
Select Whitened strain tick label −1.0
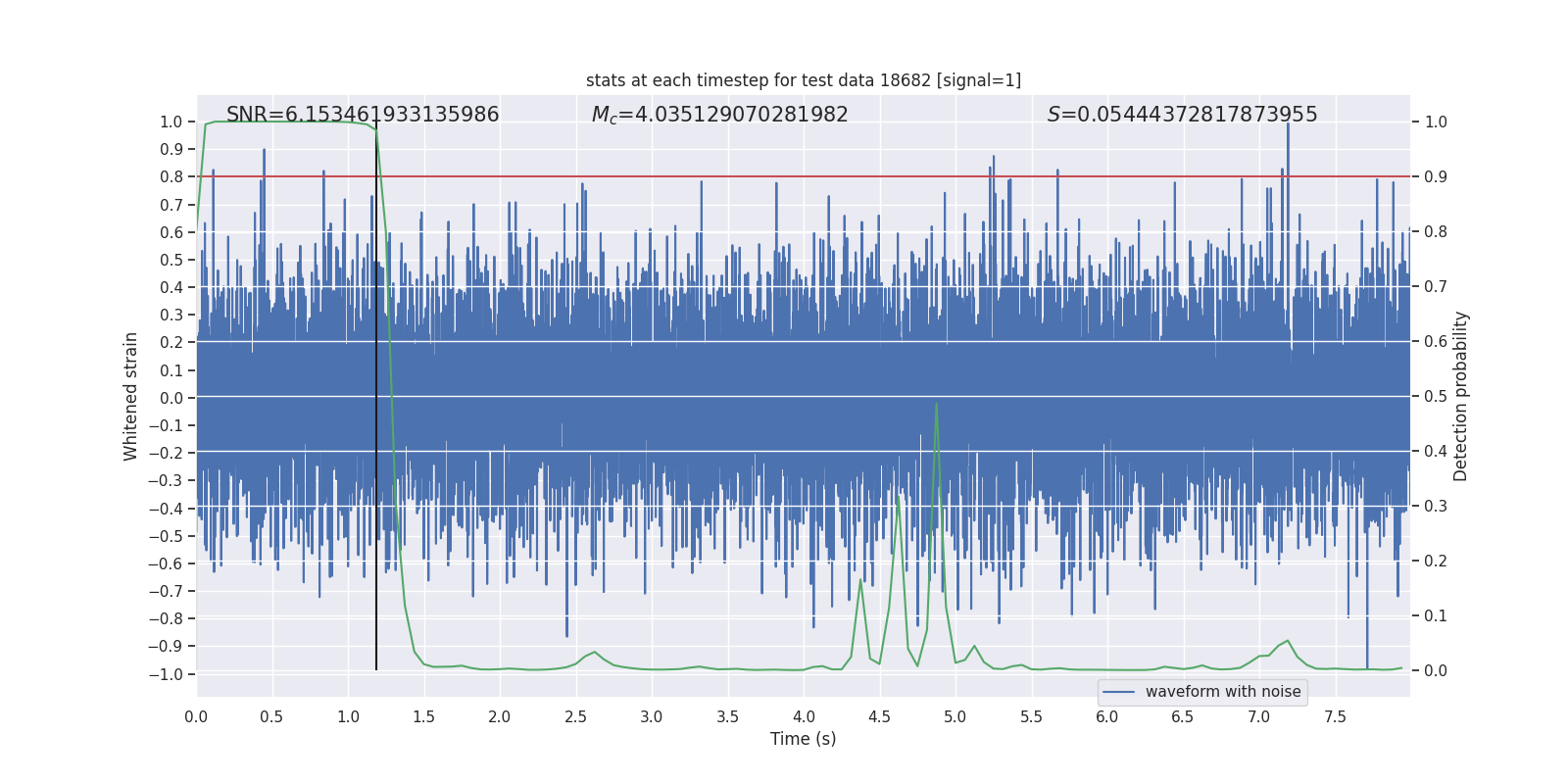(166, 674)
